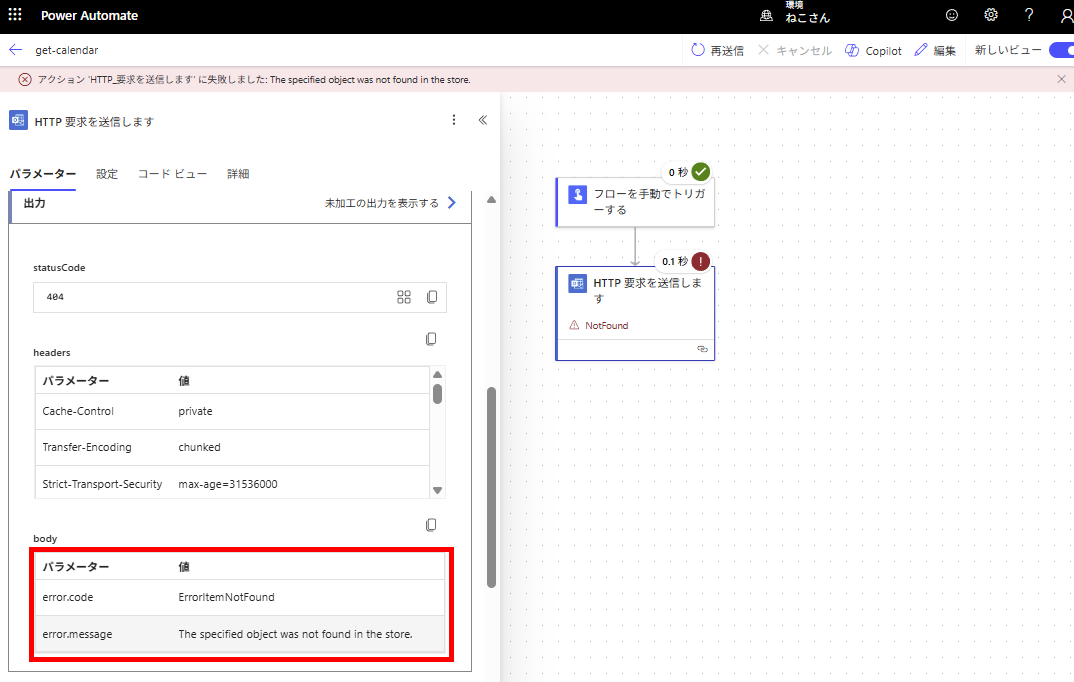Switch to the コード ビュー tab
Viewport: 1074px width, 682px height.
pos(172,174)
